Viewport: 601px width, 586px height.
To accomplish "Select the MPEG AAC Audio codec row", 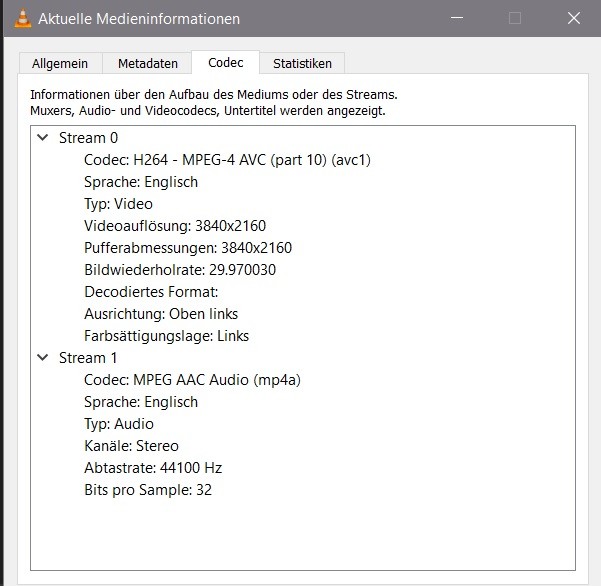I will point(192,380).
